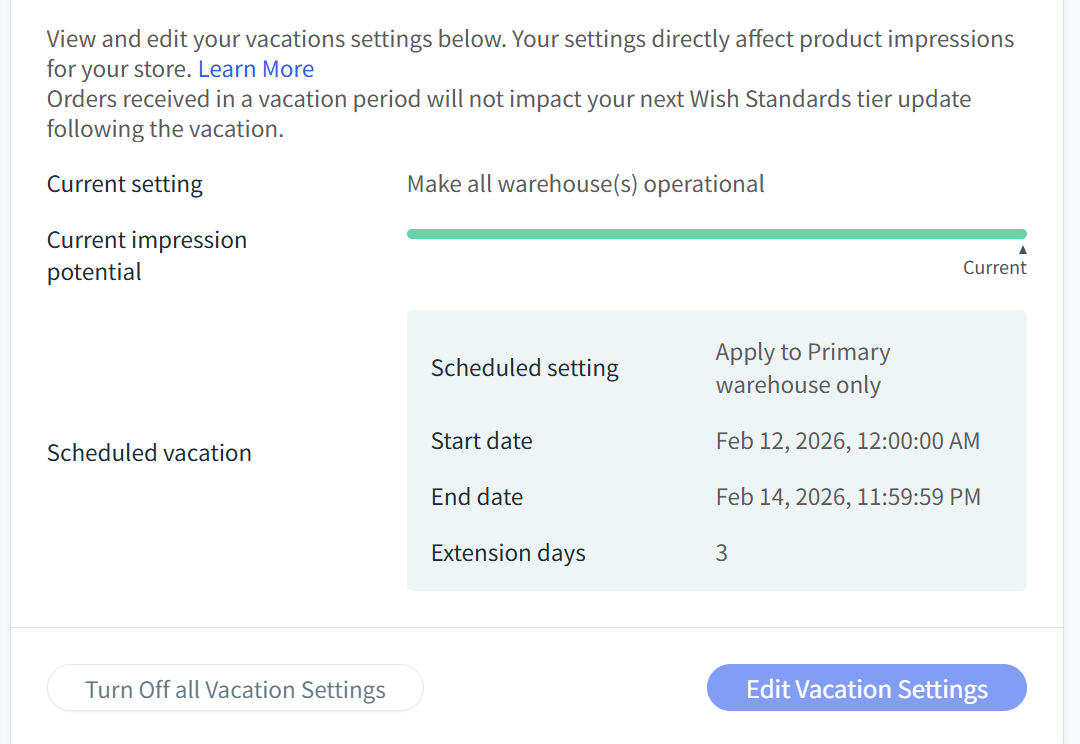Screen dimensions: 1080x744
Task: Click the End date label
Action: pyautogui.click(x=476, y=496)
